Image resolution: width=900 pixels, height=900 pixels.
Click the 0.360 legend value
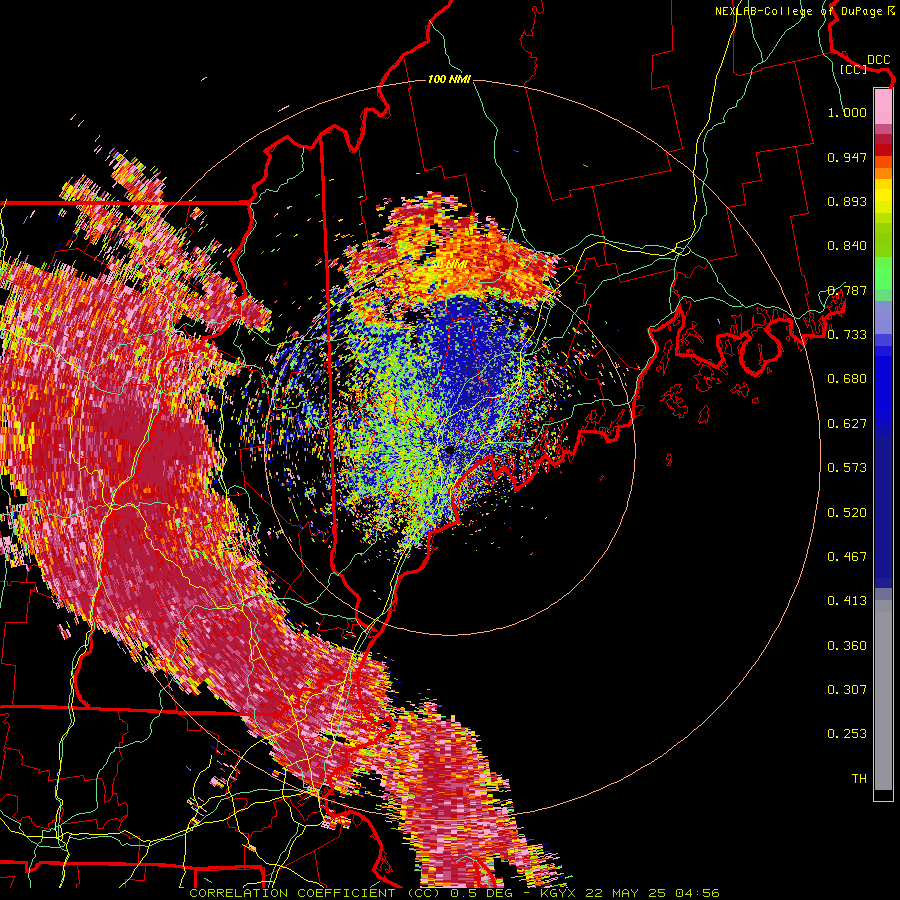(x=847, y=646)
